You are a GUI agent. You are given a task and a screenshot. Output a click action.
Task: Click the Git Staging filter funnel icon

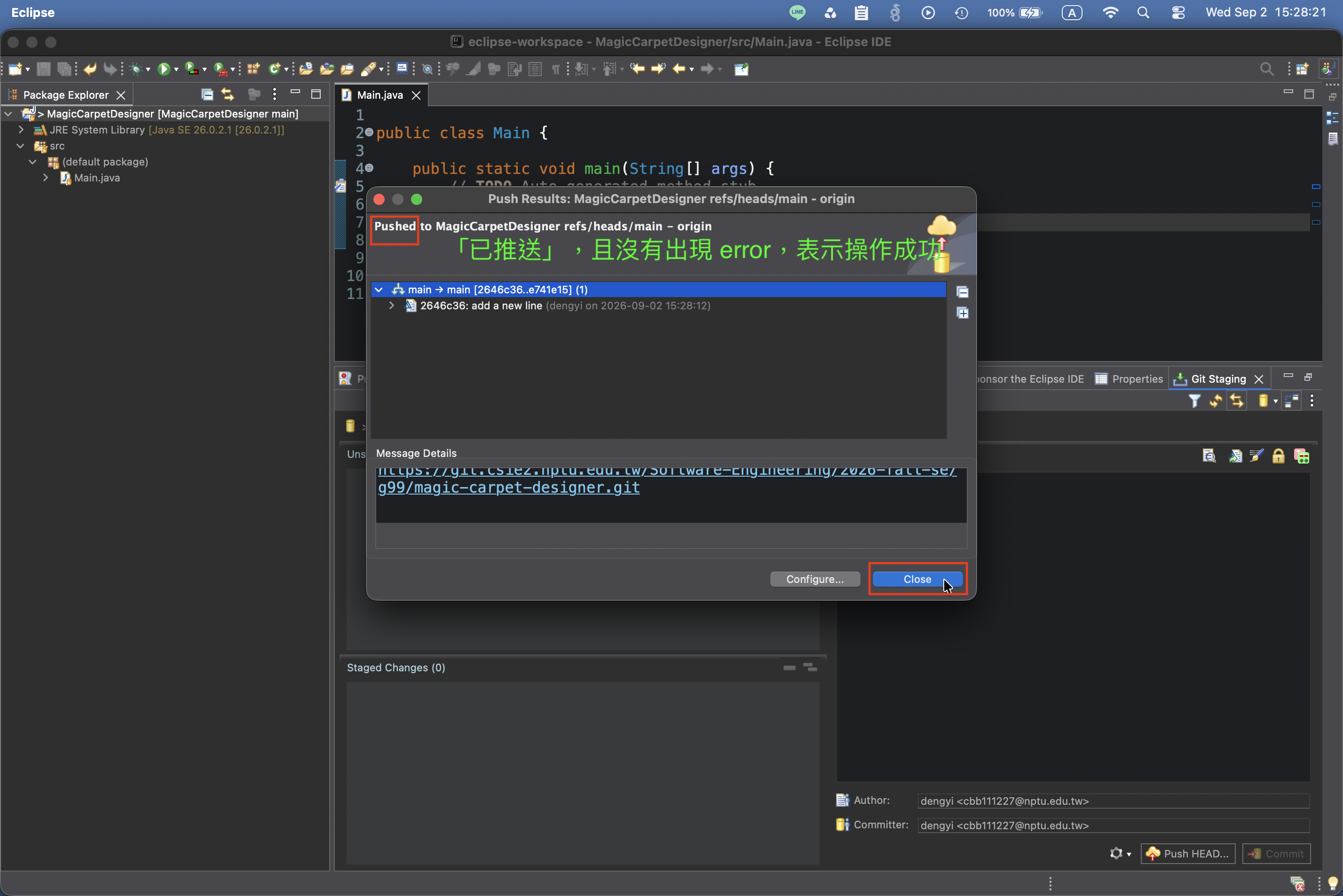click(1194, 401)
